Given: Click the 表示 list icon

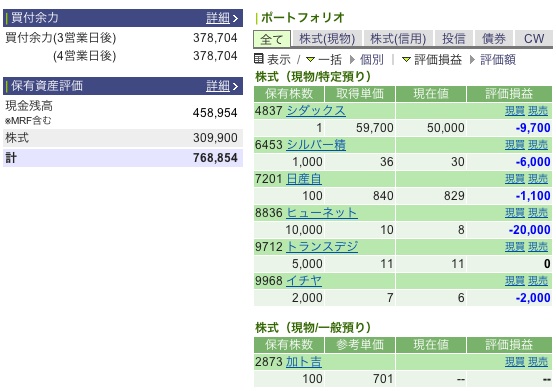Looking at the screenshot, I should (x=259, y=59).
